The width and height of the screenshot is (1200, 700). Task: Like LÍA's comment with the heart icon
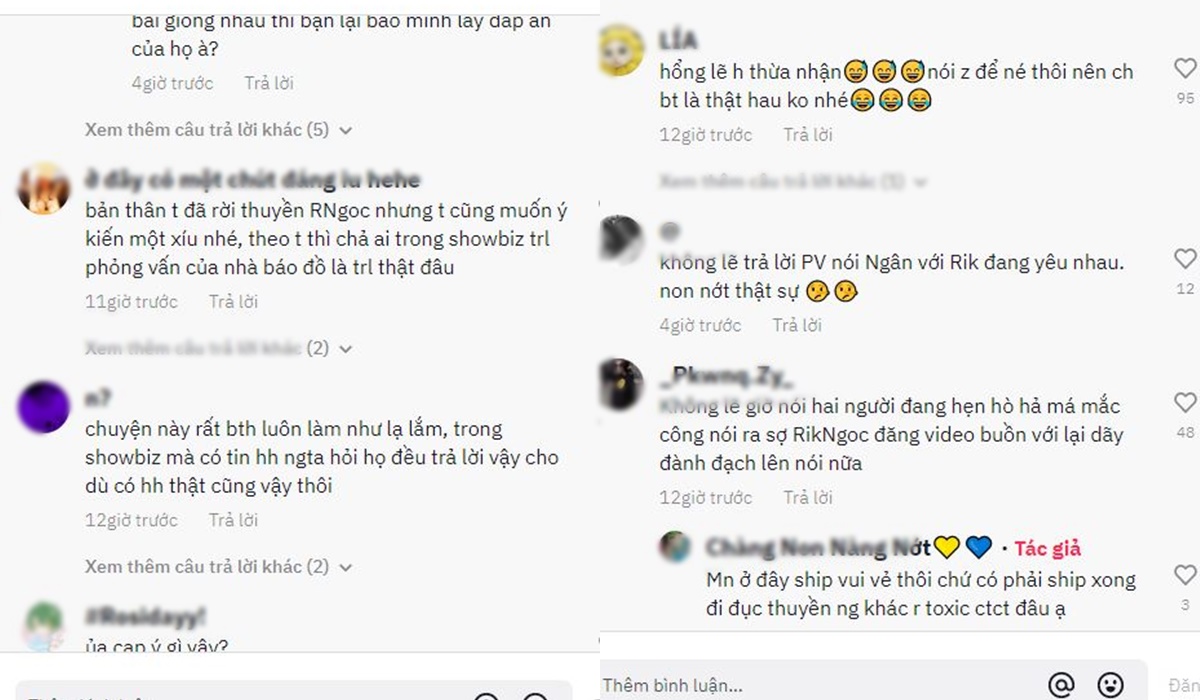(1185, 69)
